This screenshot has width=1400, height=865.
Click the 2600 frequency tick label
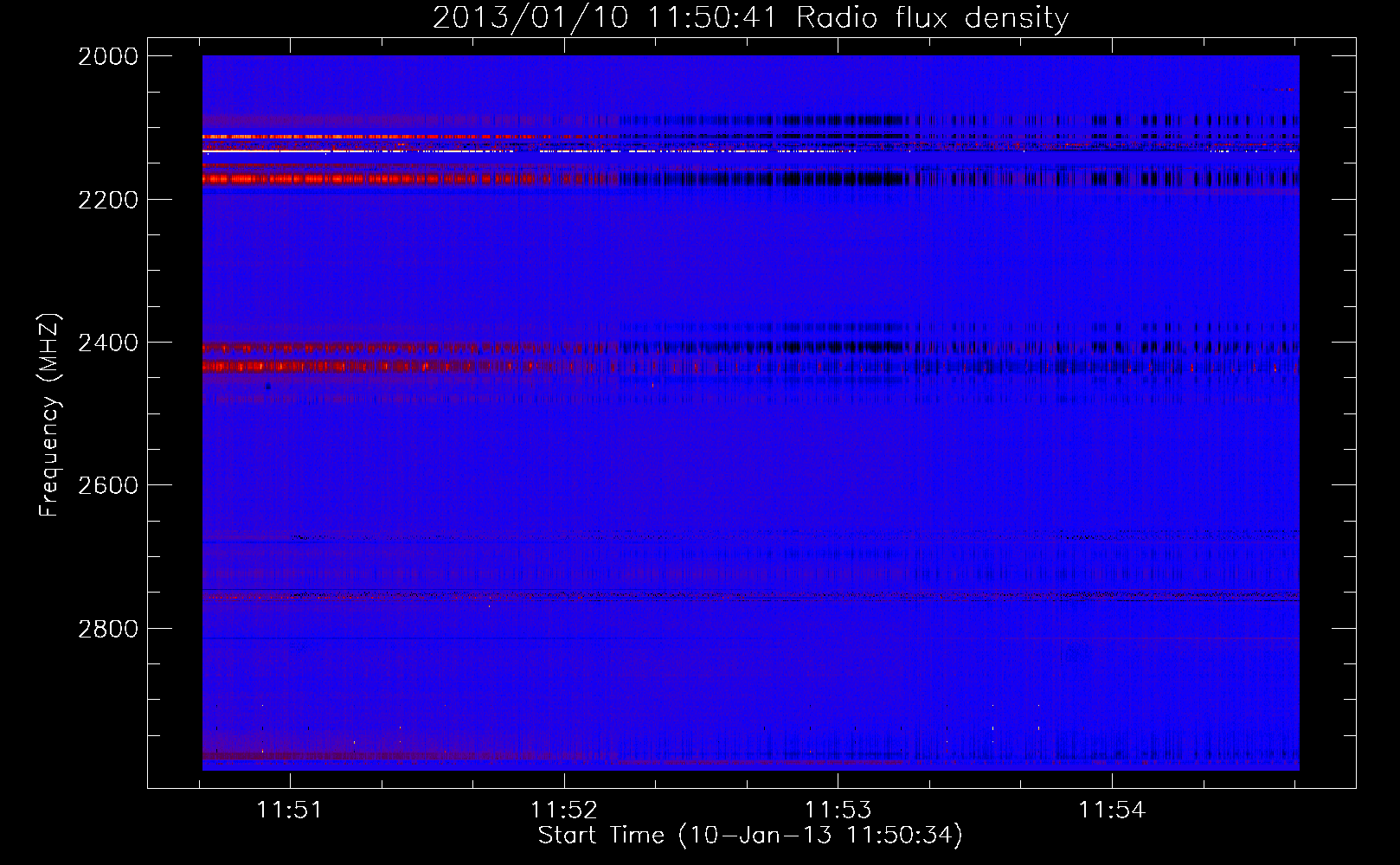point(108,485)
